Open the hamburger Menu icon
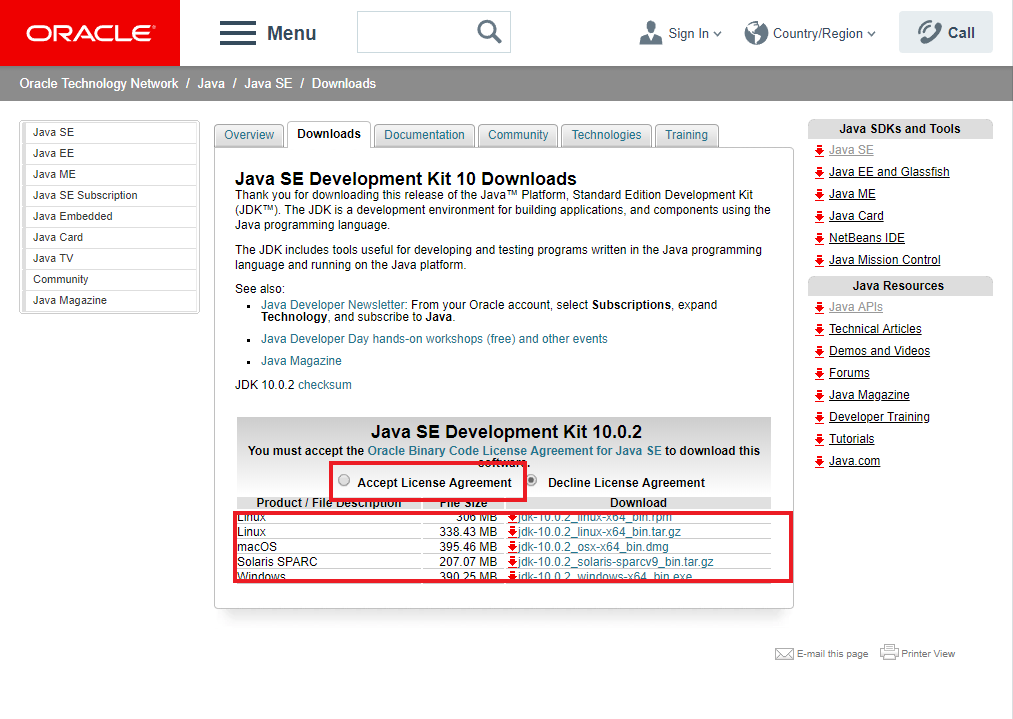This screenshot has height=719, width=1013. pos(238,33)
